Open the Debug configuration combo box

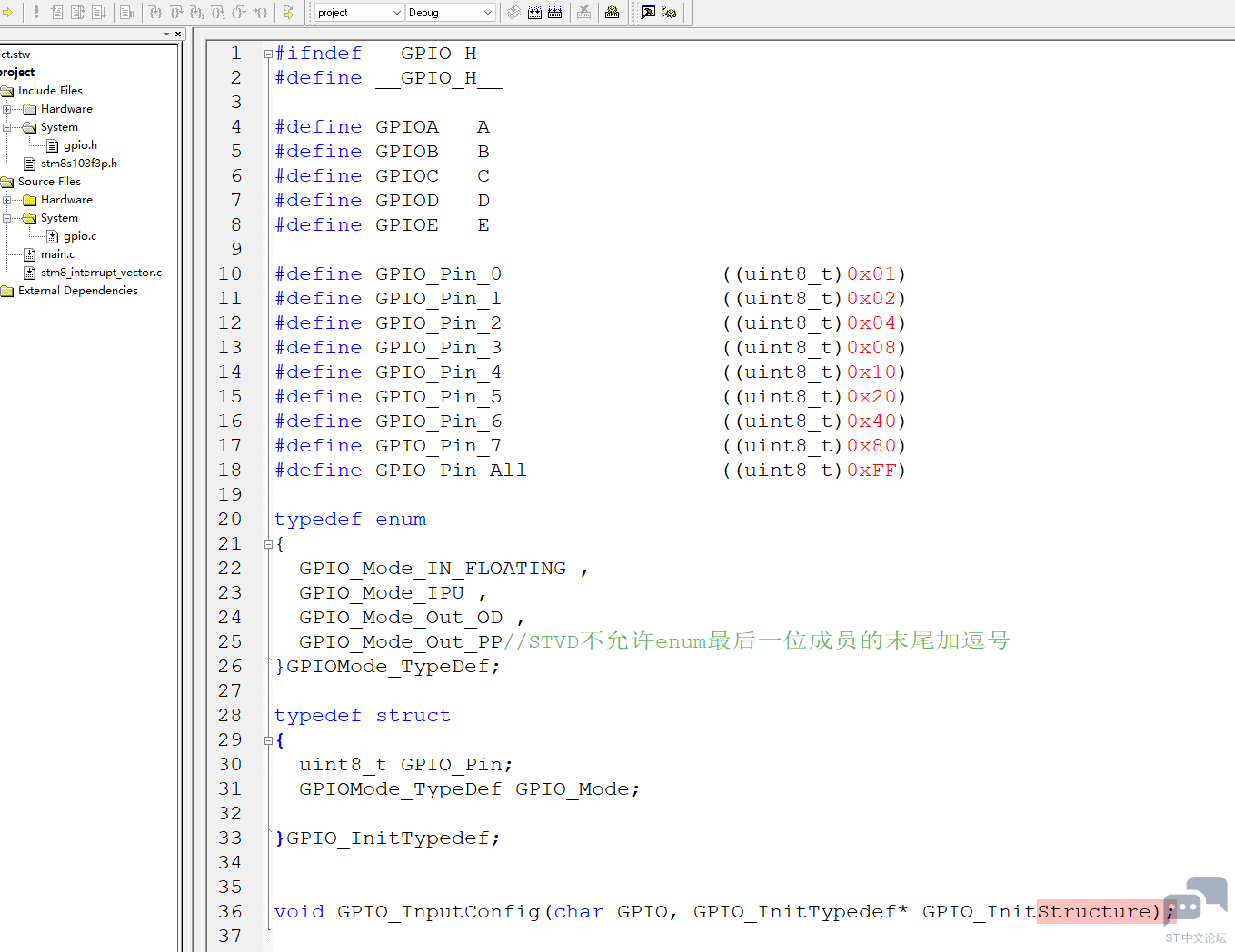[x=451, y=13]
